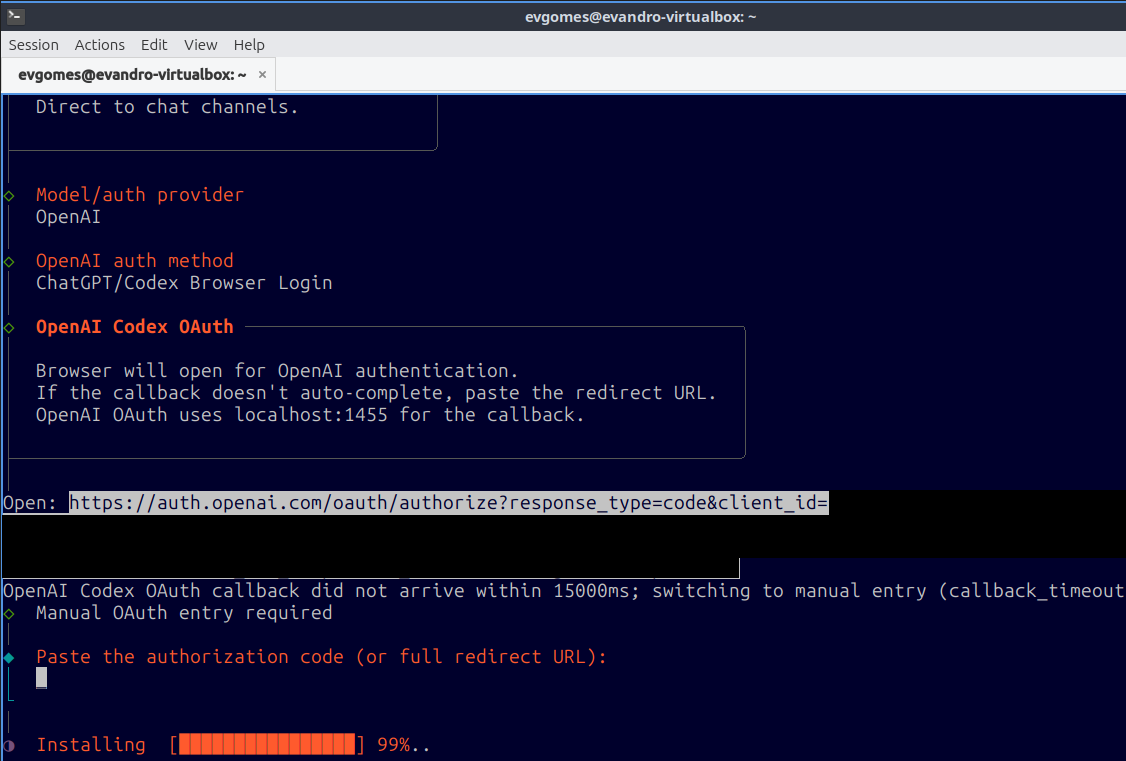Image resolution: width=1126 pixels, height=761 pixels.
Task: Open the Actions menu
Action: tap(99, 45)
